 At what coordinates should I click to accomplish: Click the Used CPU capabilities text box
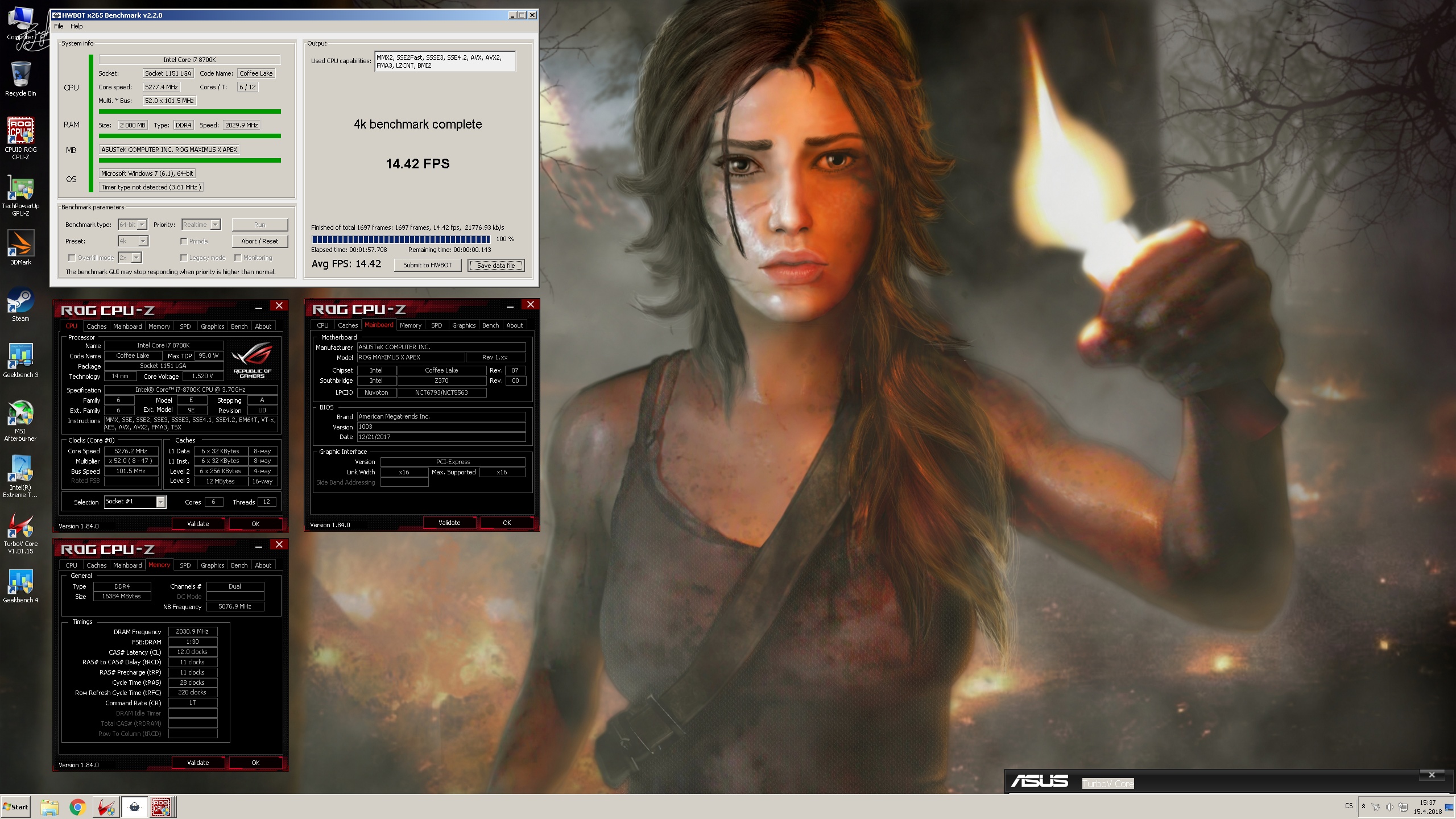(x=445, y=61)
